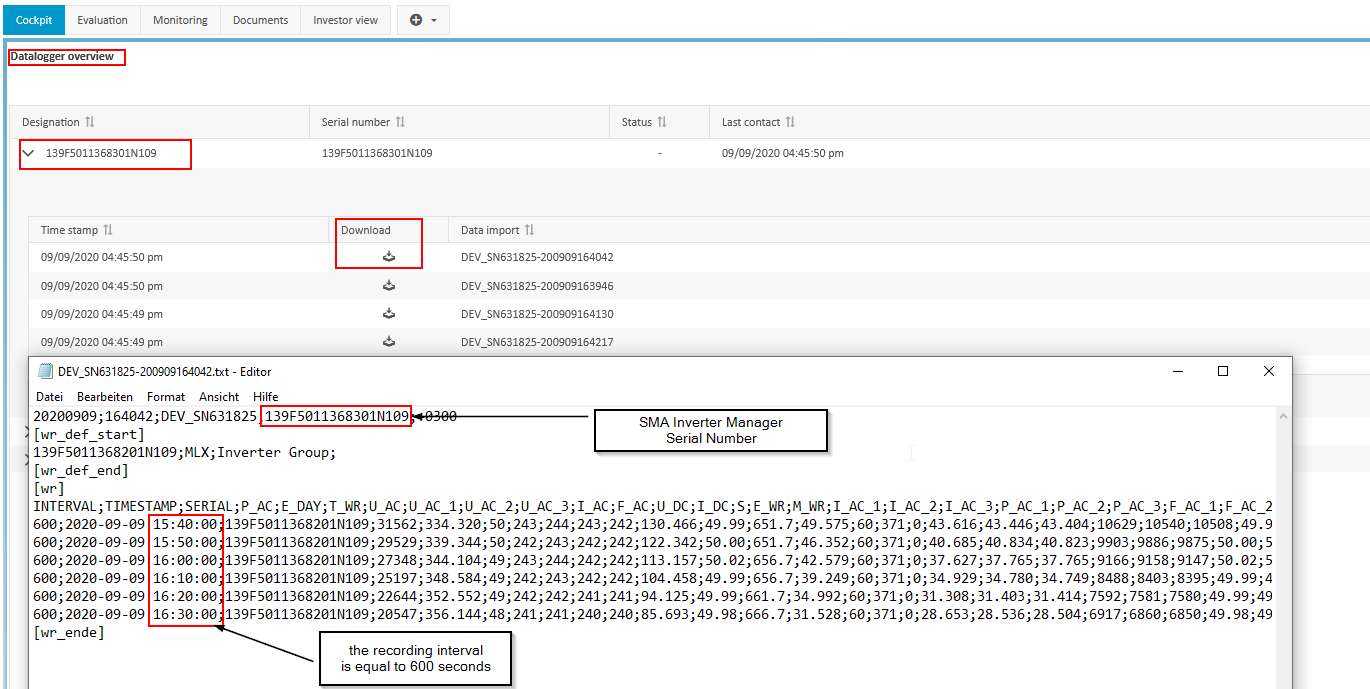Image resolution: width=1370 pixels, height=689 pixels.
Task: Sort by Serial number column
Action: pos(400,122)
